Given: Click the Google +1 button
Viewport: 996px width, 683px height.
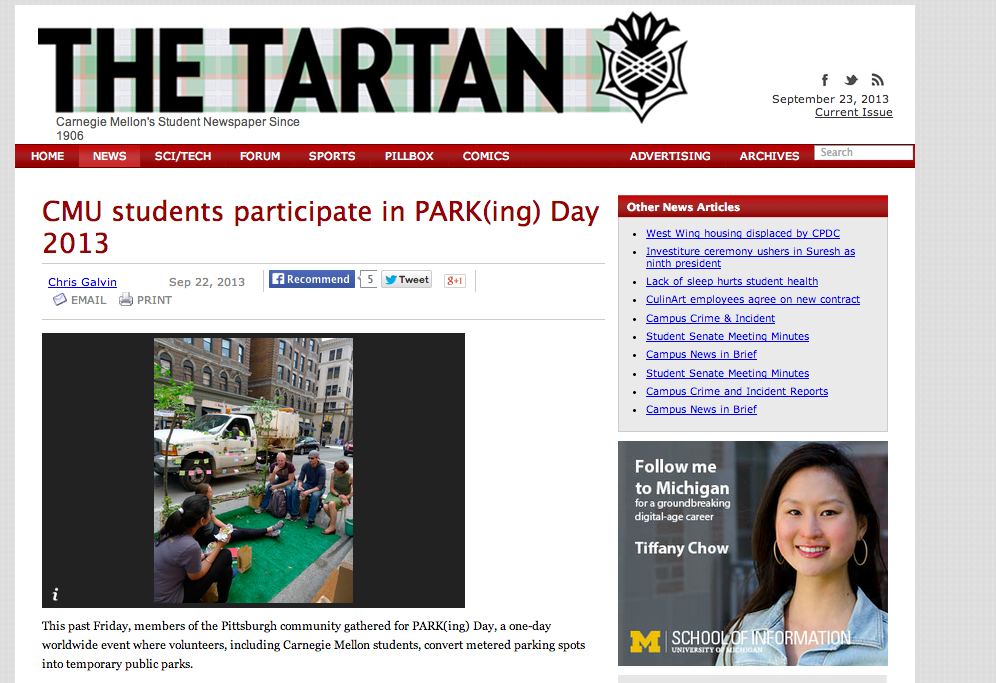Looking at the screenshot, I should 455,280.
